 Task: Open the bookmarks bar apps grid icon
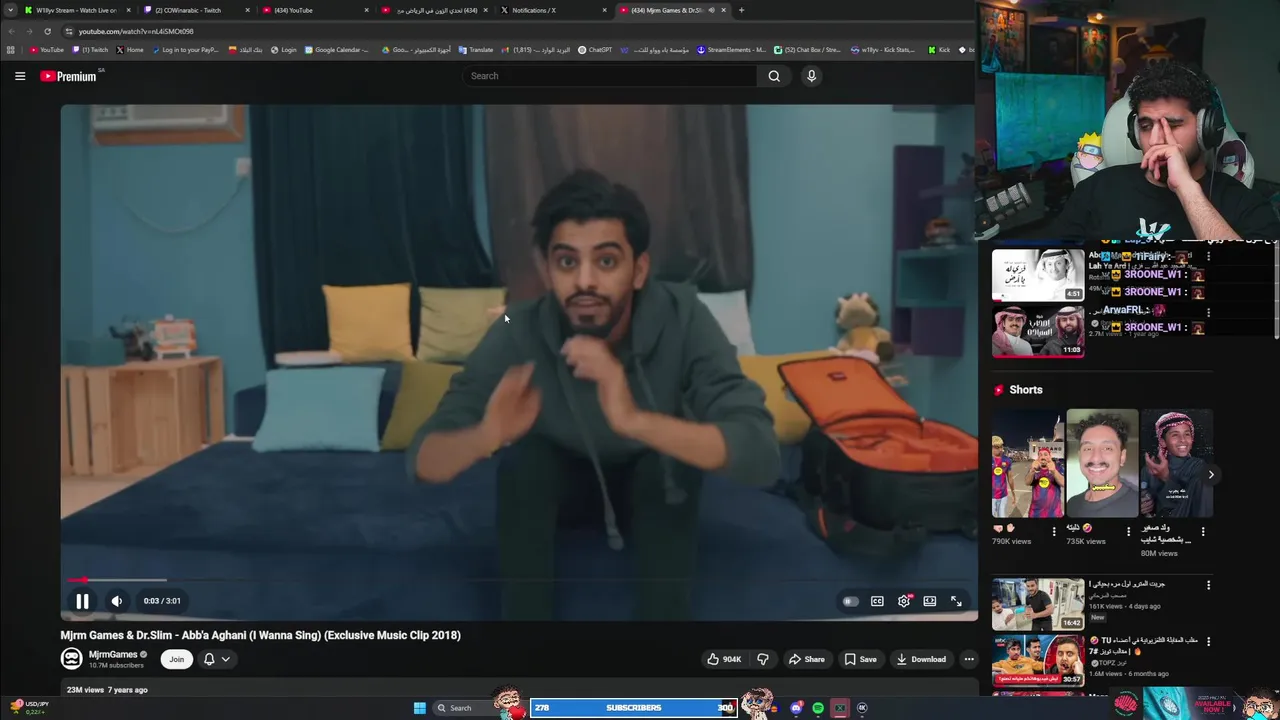[x=11, y=50]
